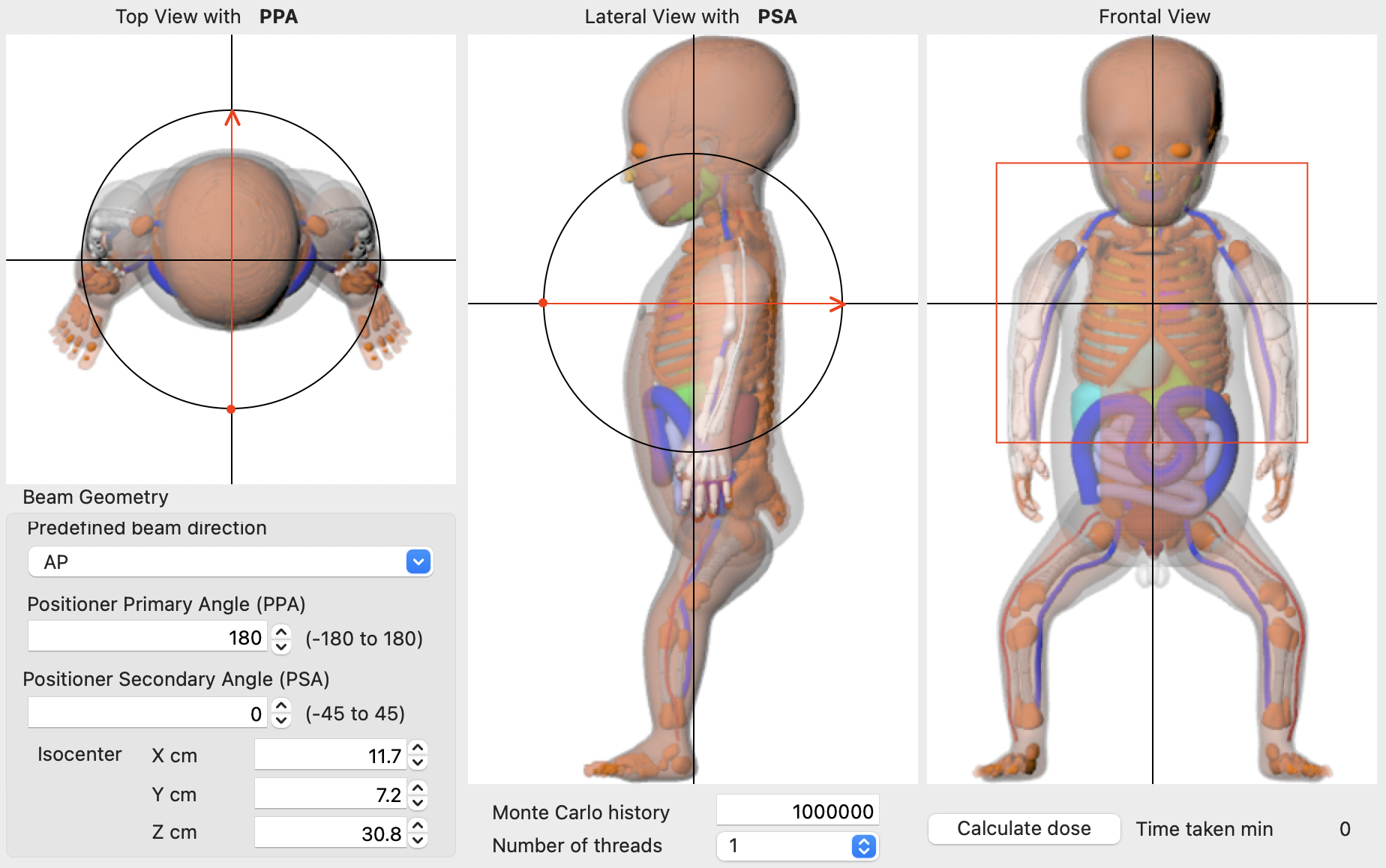The height and width of the screenshot is (868, 1386).
Task: Increment Isocenter Z cm stepper up
Action: click(418, 826)
